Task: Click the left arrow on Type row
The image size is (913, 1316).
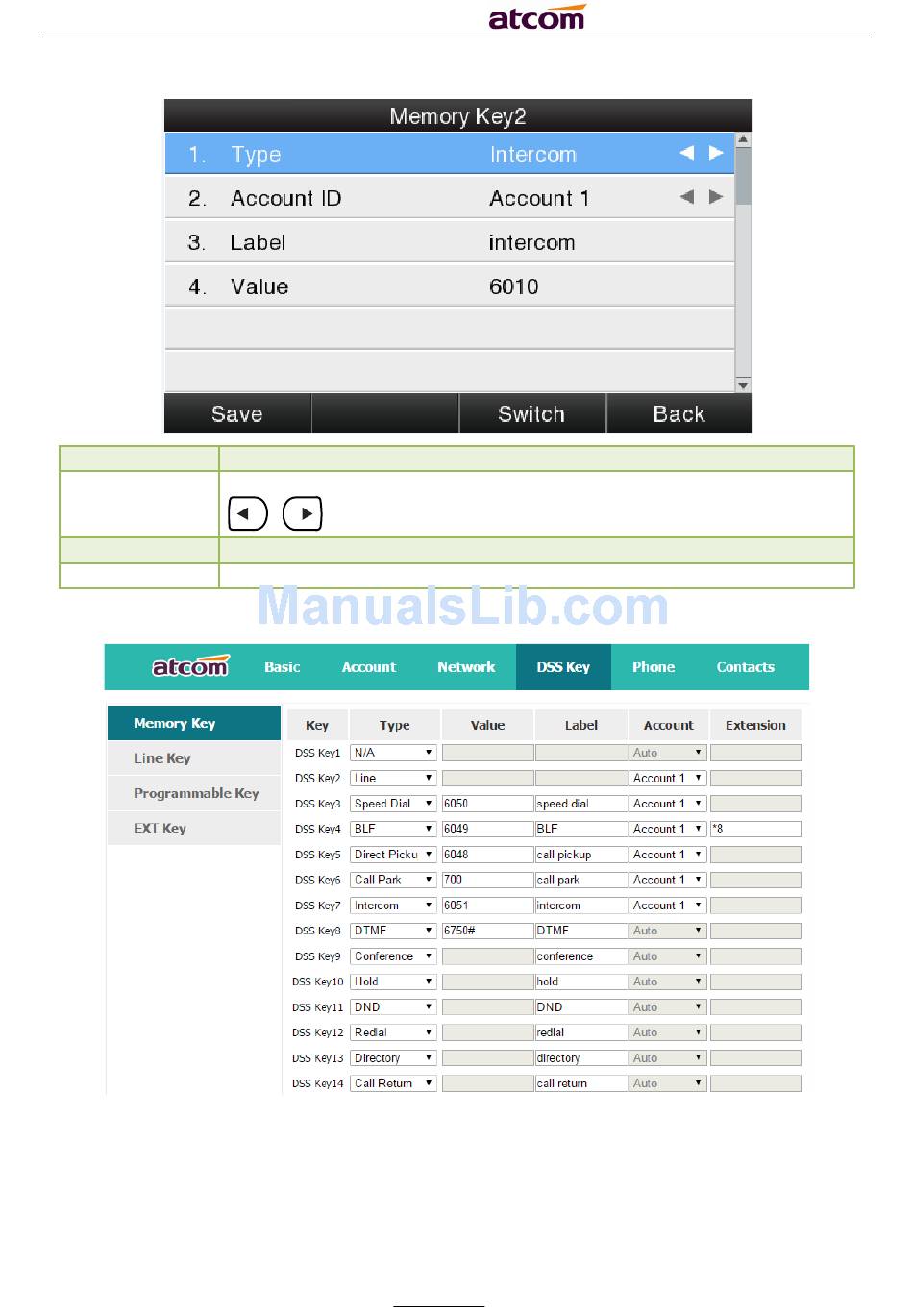Action: click(686, 153)
